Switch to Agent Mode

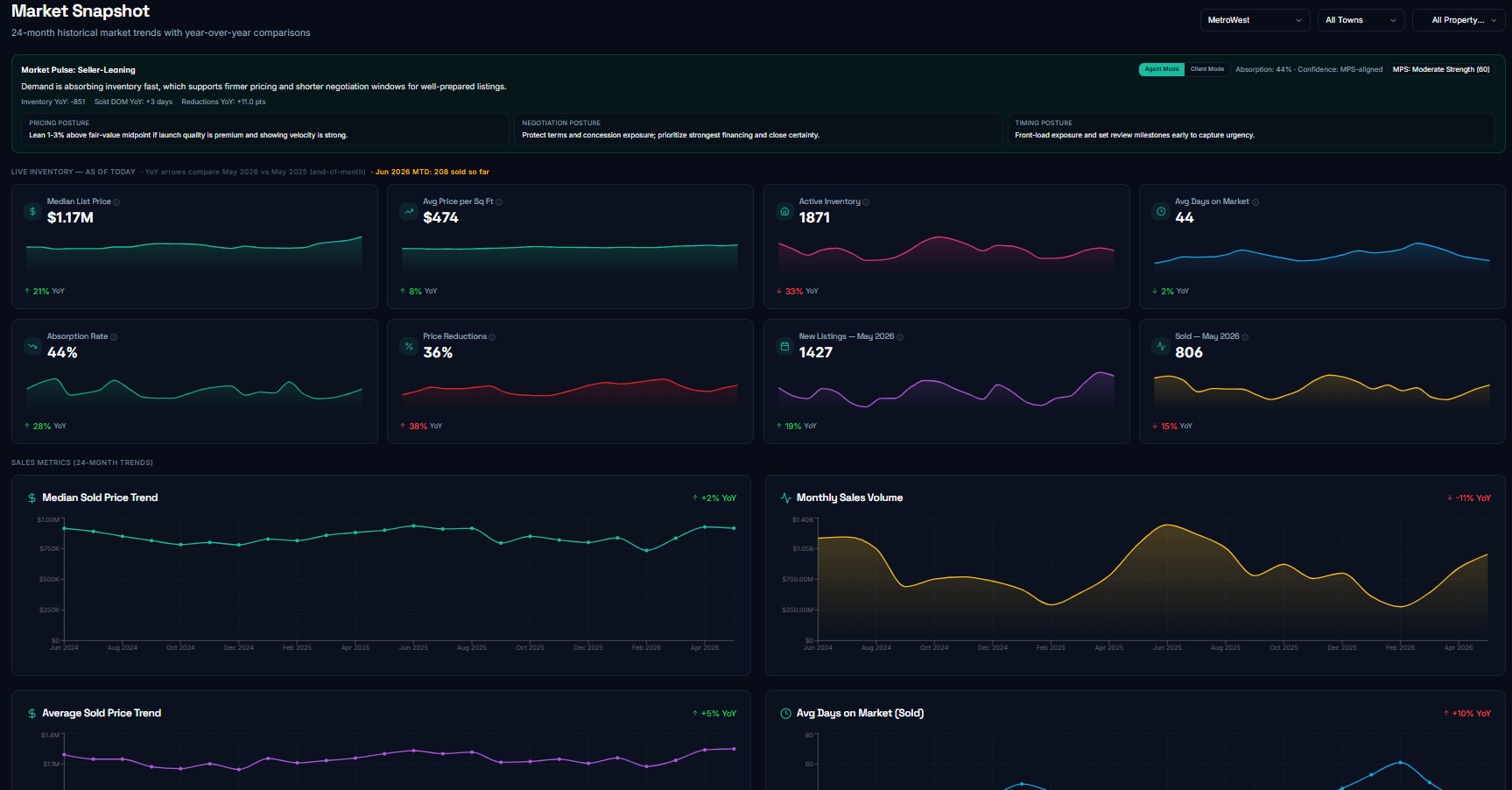[x=1162, y=69]
